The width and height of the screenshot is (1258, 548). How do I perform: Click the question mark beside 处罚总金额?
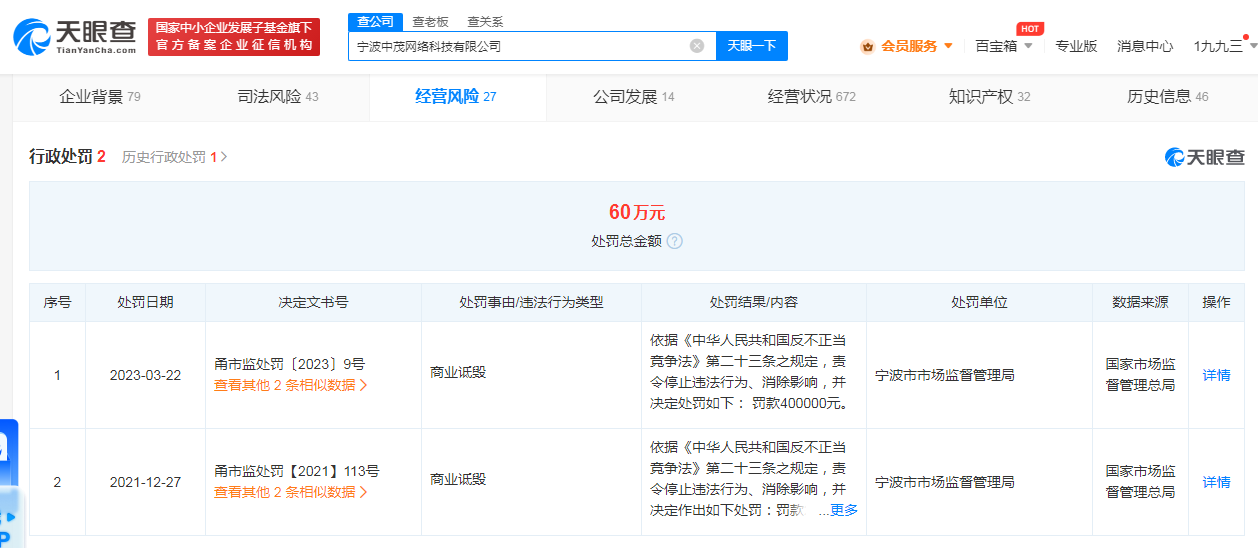675,241
